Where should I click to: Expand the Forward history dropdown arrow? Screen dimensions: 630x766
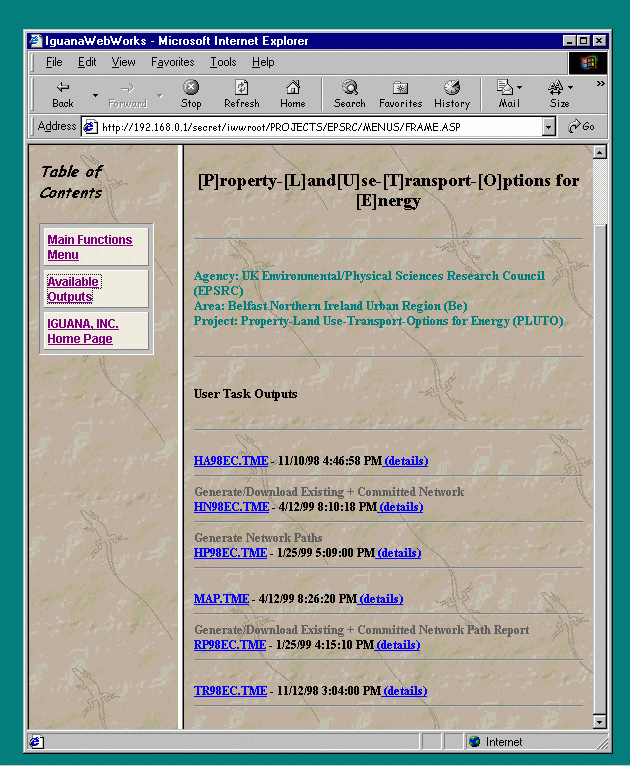coord(160,95)
